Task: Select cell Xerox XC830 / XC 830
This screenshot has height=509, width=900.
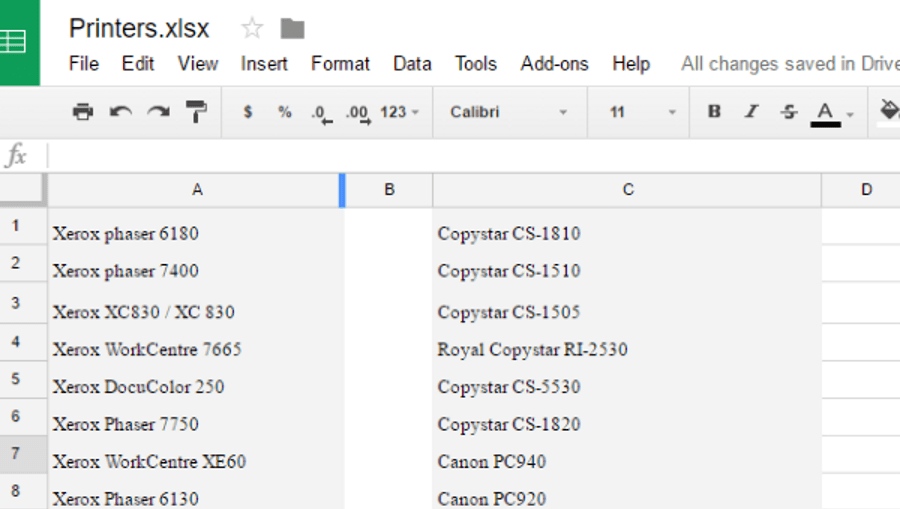Action: 196,302
